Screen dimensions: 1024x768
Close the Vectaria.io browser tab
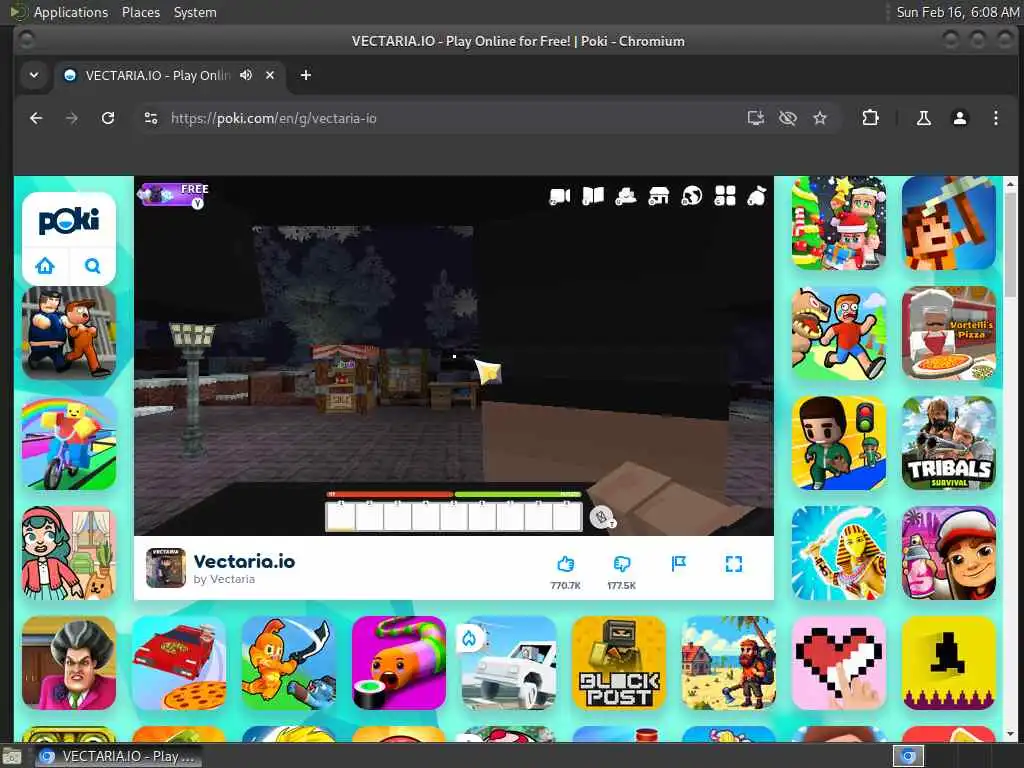tap(270, 75)
